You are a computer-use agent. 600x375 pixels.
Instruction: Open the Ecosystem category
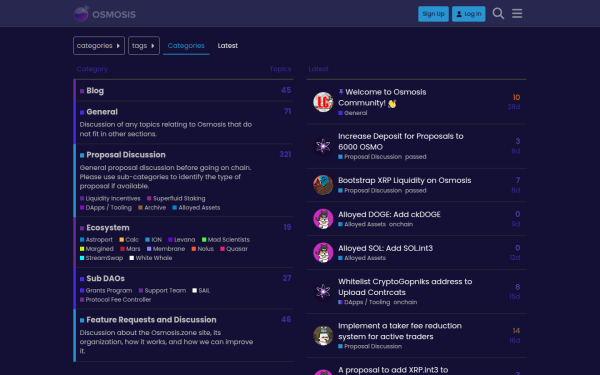pos(108,228)
